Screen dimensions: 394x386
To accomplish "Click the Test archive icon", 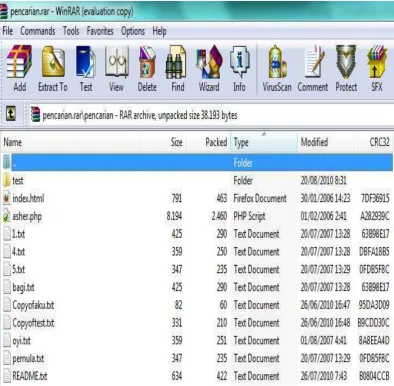I will click(x=85, y=62).
